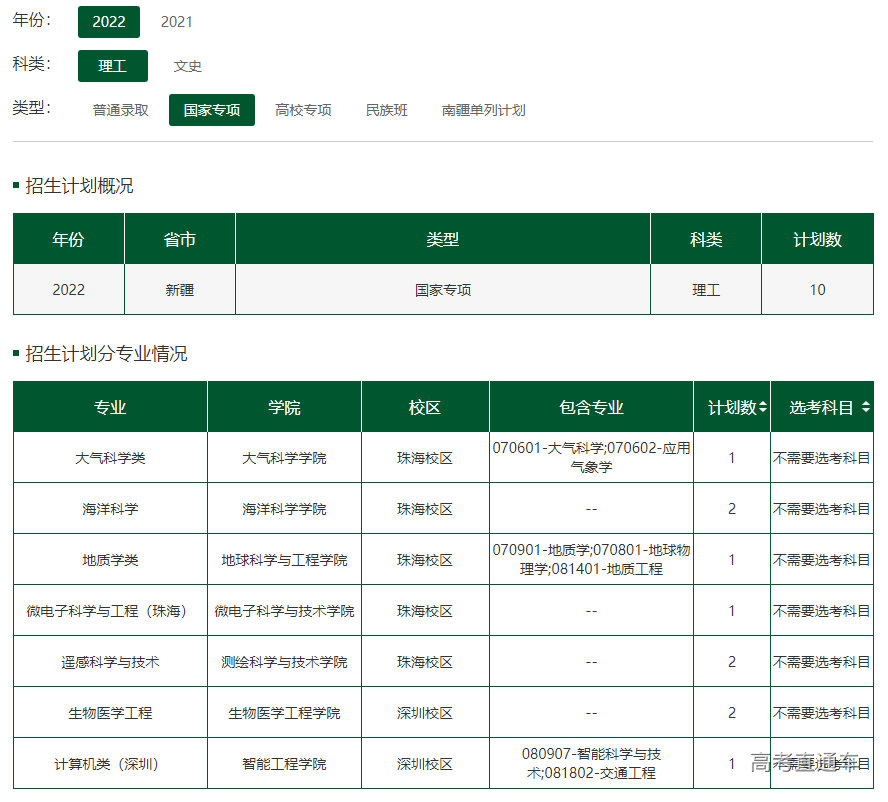Click the 理工 category button

[111, 65]
